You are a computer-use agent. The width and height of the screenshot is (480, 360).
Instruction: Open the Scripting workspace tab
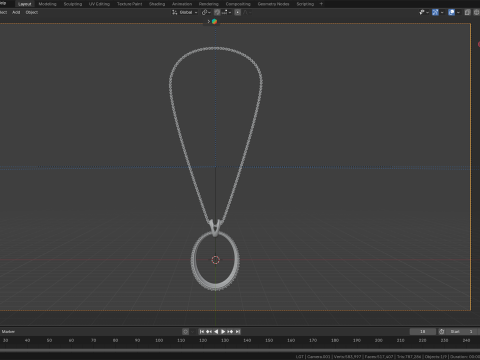pos(305,4)
